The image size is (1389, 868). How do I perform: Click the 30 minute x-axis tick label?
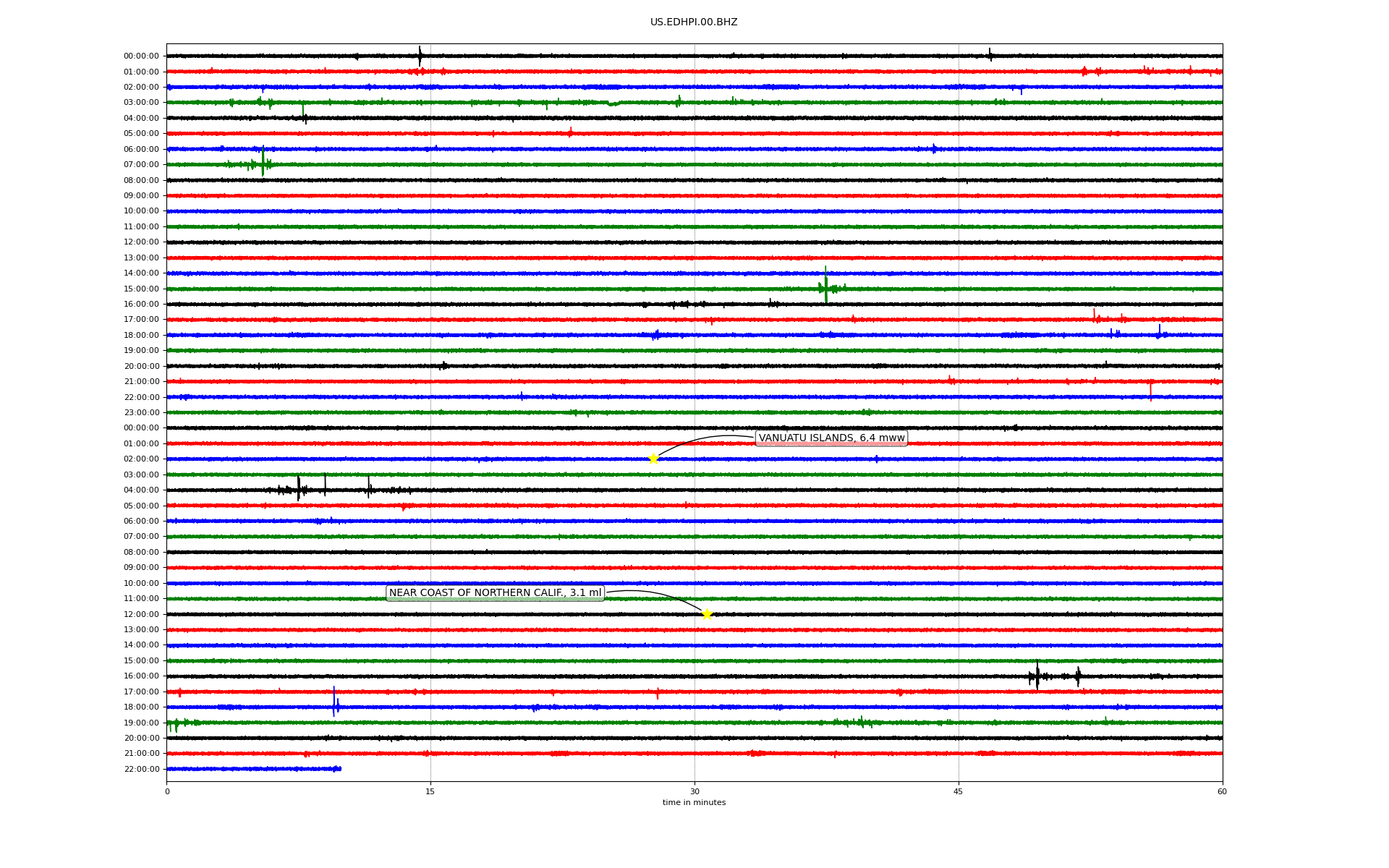coord(694,791)
